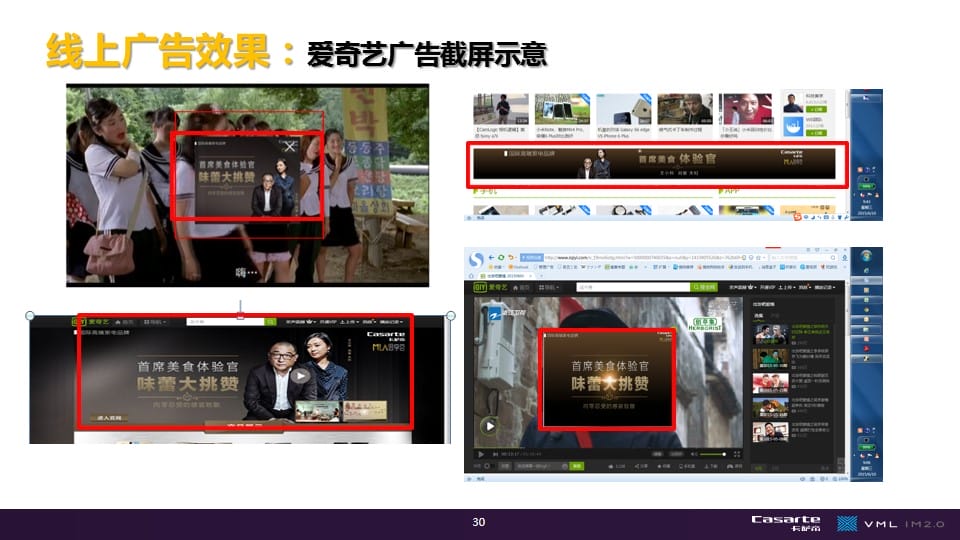Click the green tray button in Windows sidebar
The width and height of the screenshot is (960, 540).
pyautogui.click(x=866, y=448)
